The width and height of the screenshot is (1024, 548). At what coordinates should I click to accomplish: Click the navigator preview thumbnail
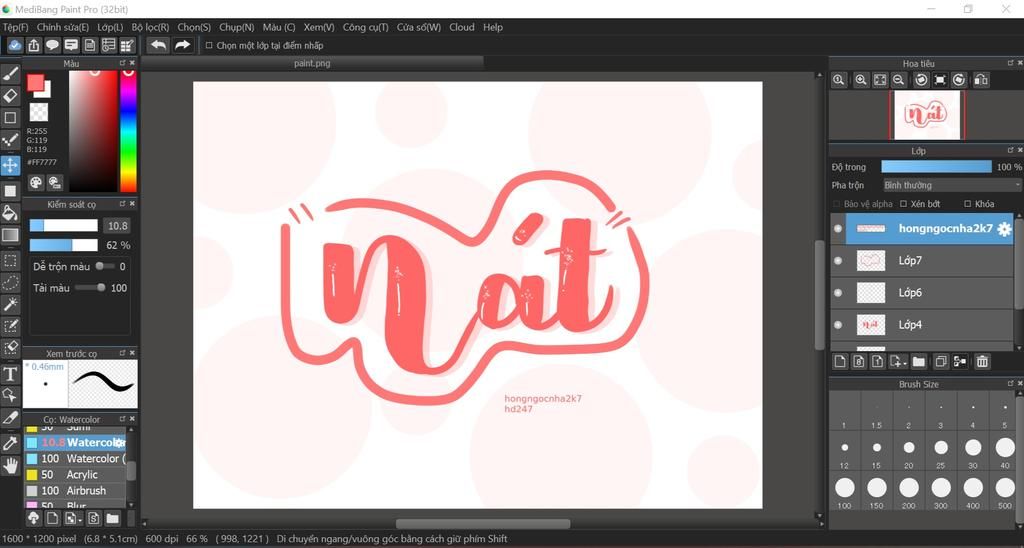(927, 114)
